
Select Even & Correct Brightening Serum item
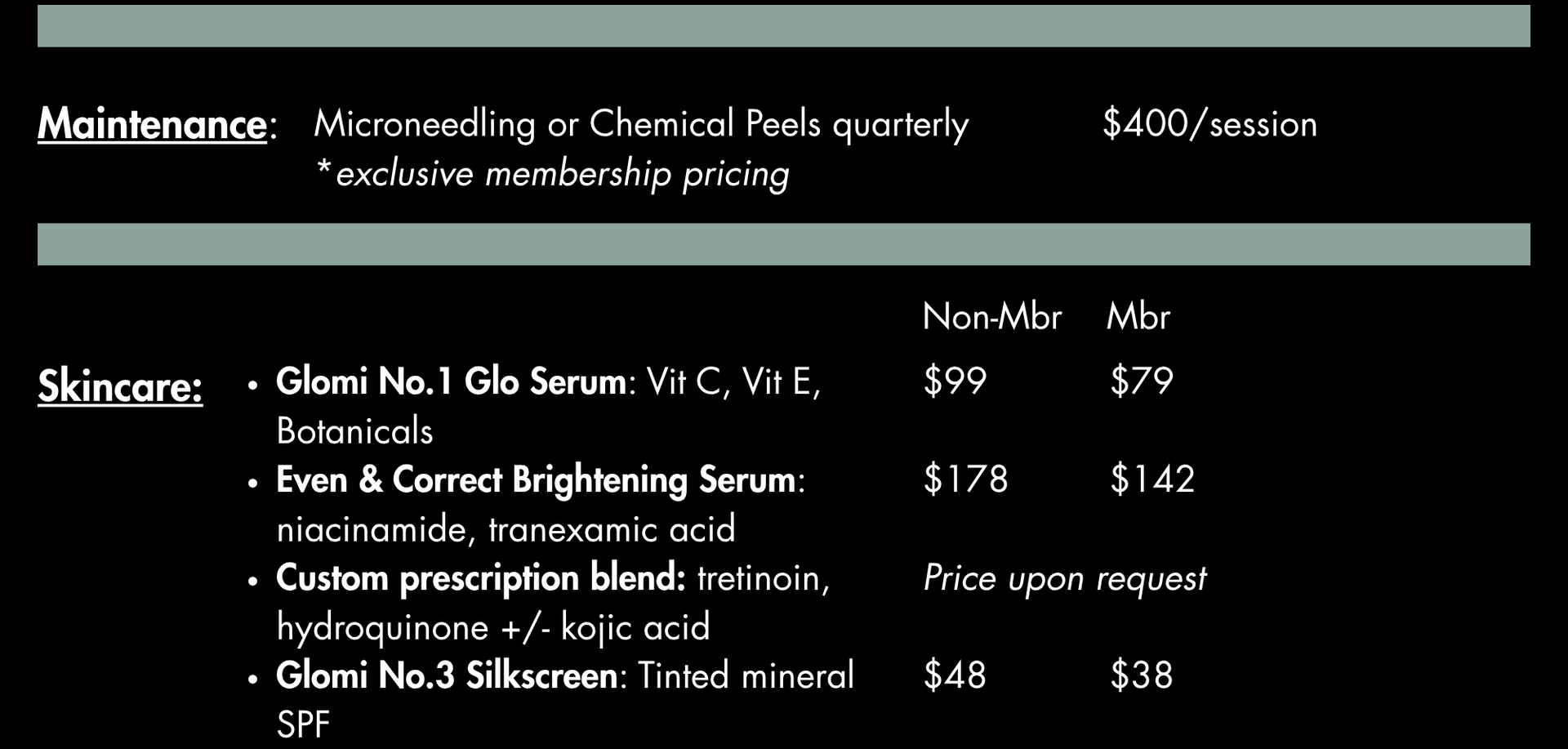coord(536,480)
